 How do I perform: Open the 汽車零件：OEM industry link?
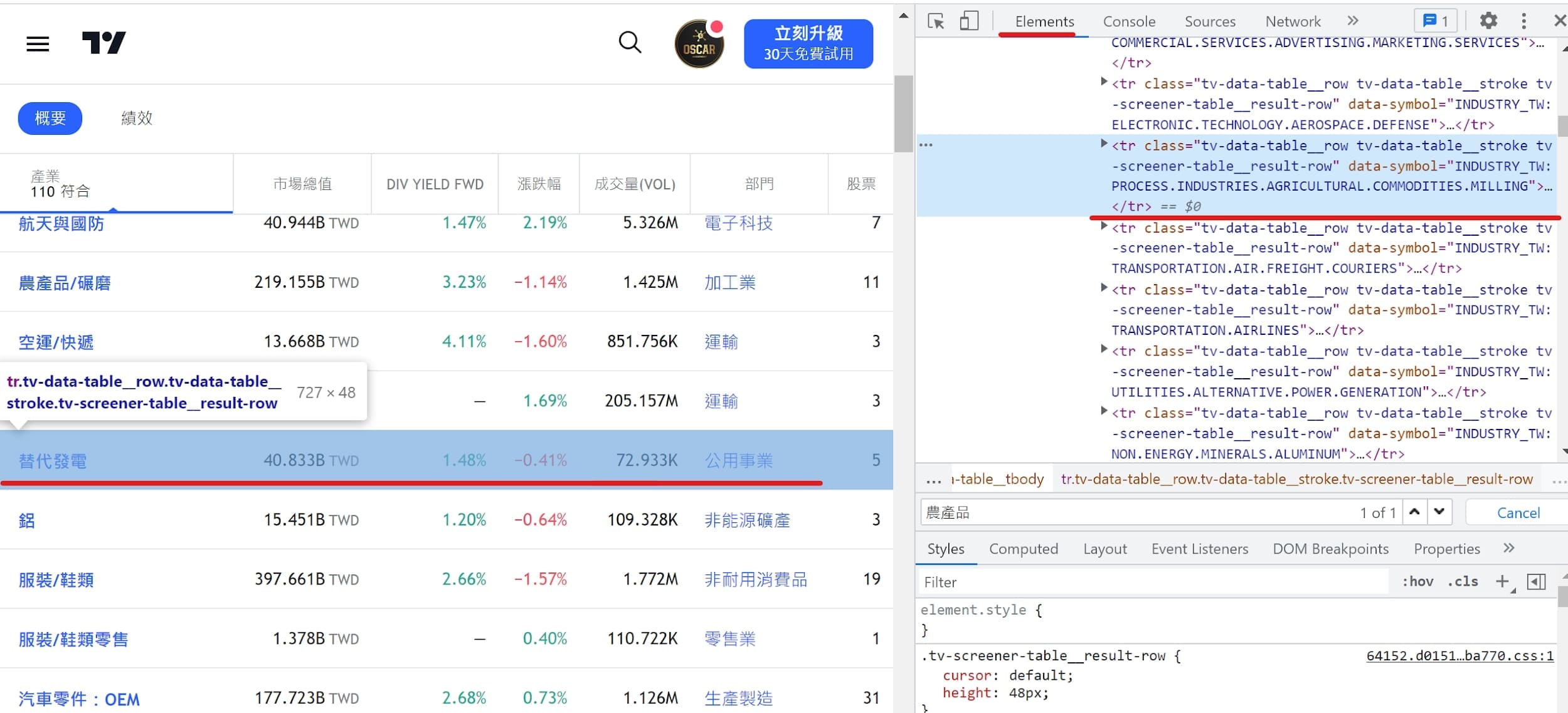click(79, 699)
